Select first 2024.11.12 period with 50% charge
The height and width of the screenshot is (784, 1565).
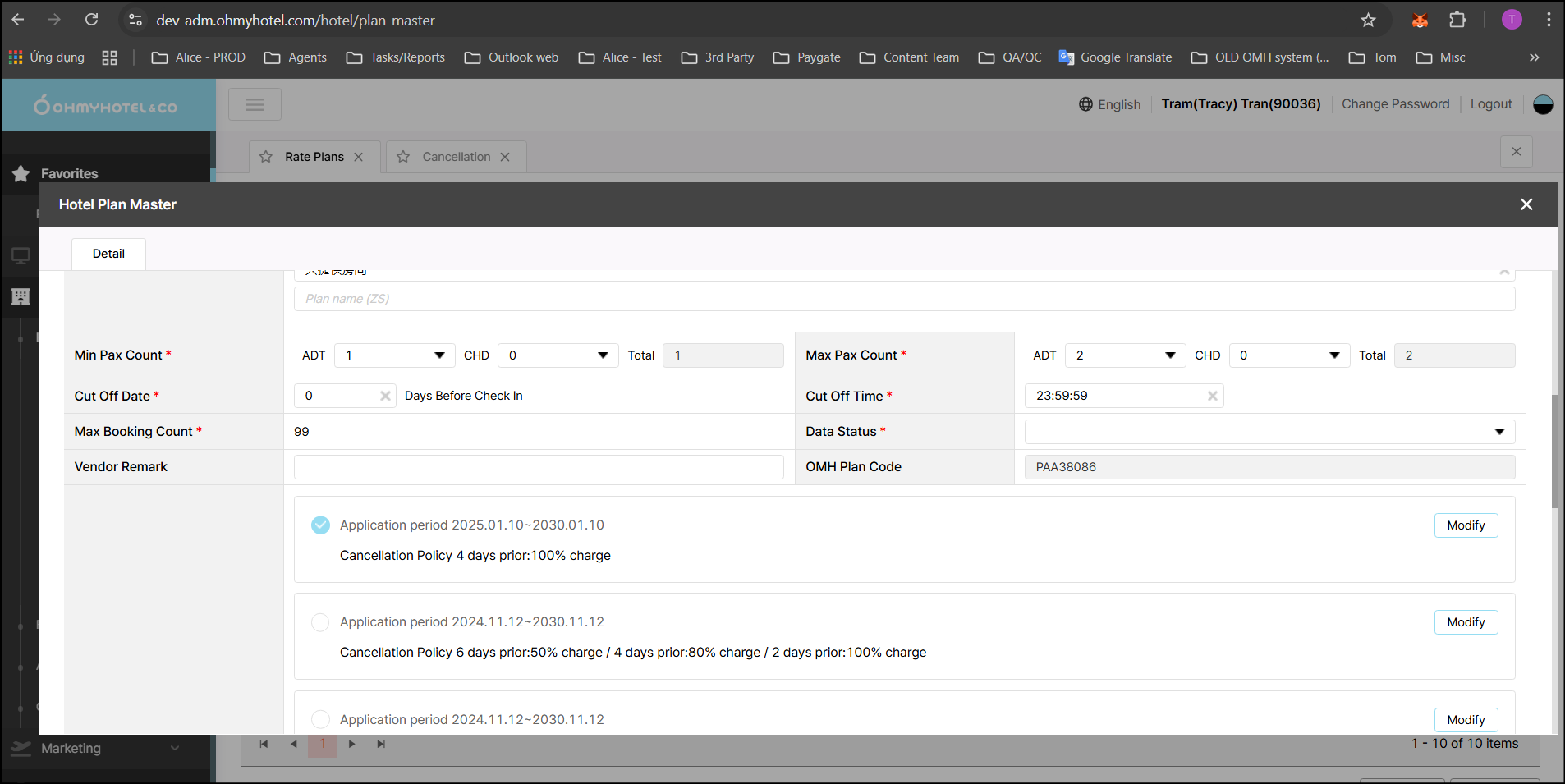(x=320, y=622)
